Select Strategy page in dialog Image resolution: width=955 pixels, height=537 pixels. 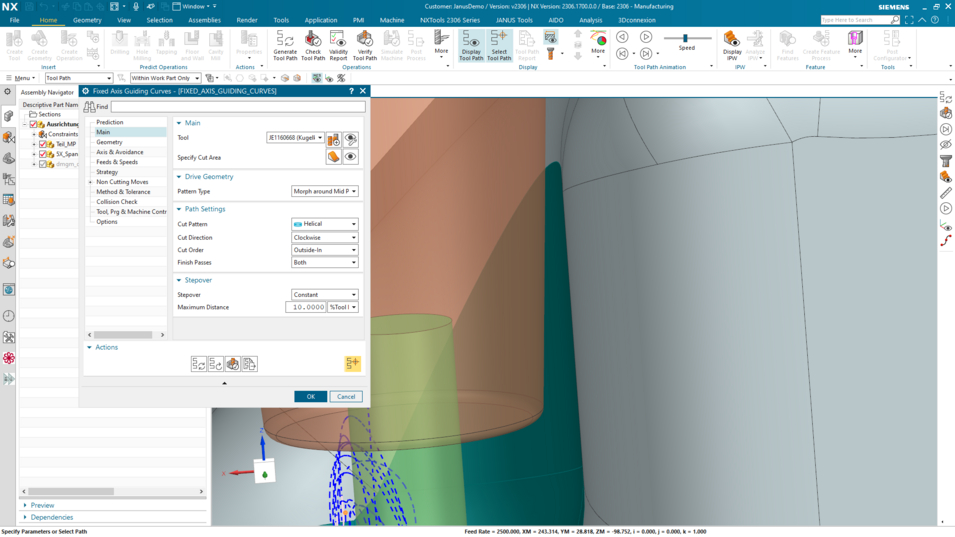click(x=107, y=172)
